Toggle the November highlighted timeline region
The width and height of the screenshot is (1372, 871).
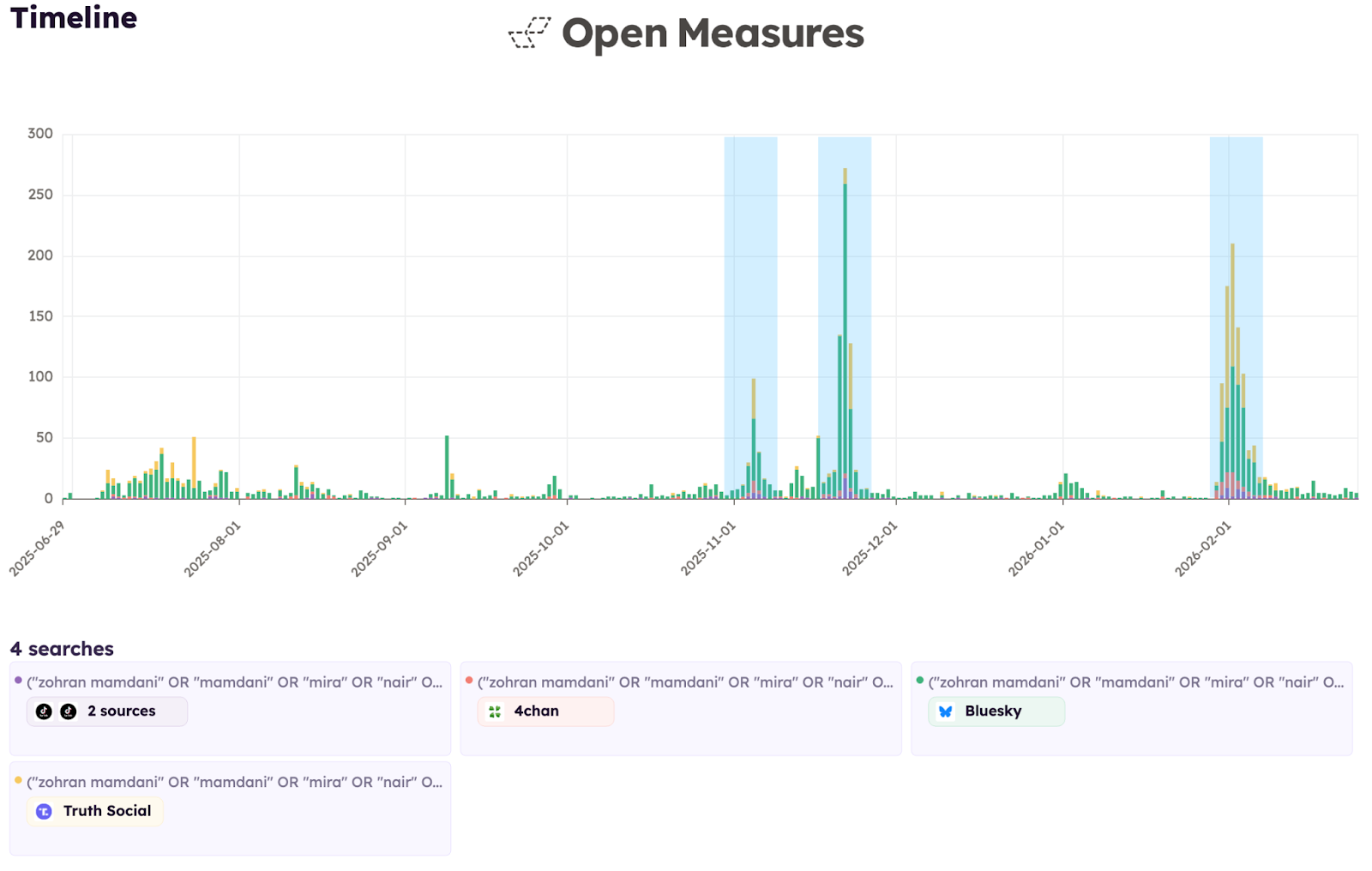pyautogui.click(x=750, y=317)
